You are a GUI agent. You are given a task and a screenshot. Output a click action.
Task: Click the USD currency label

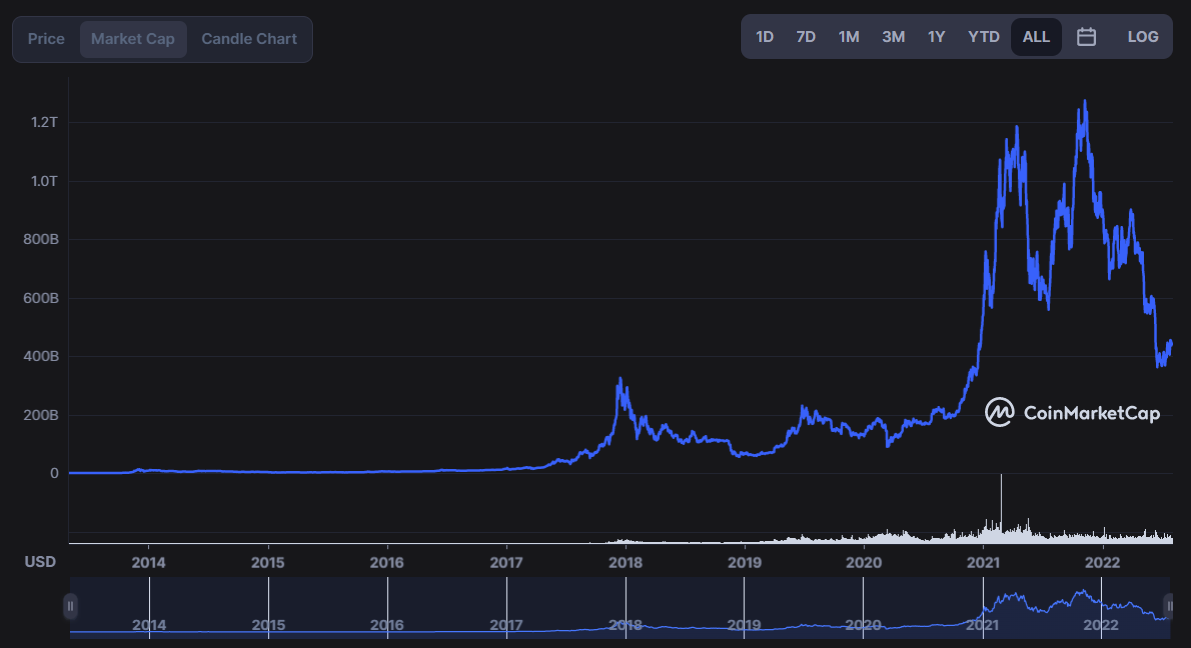(x=40, y=562)
